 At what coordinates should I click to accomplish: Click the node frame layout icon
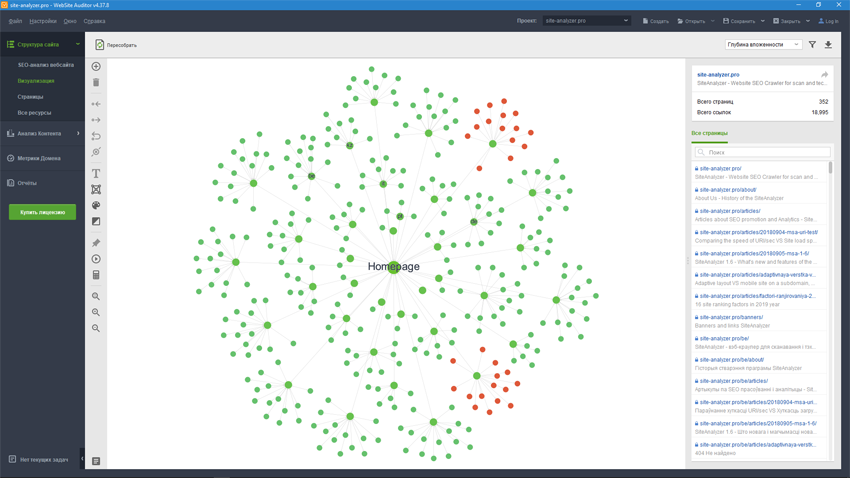pos(96,189)
